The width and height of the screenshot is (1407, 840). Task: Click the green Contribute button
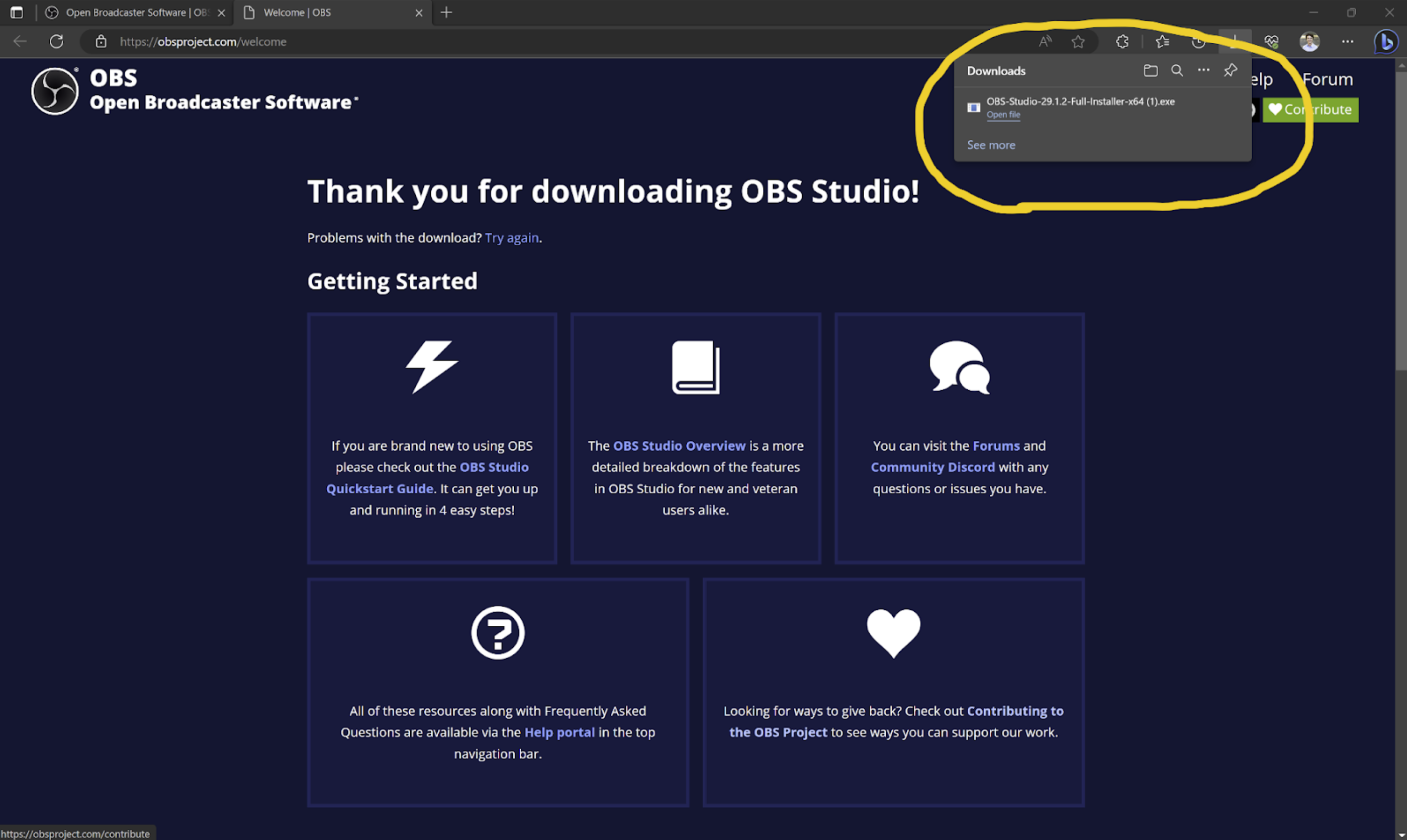tap(1311, 109)
